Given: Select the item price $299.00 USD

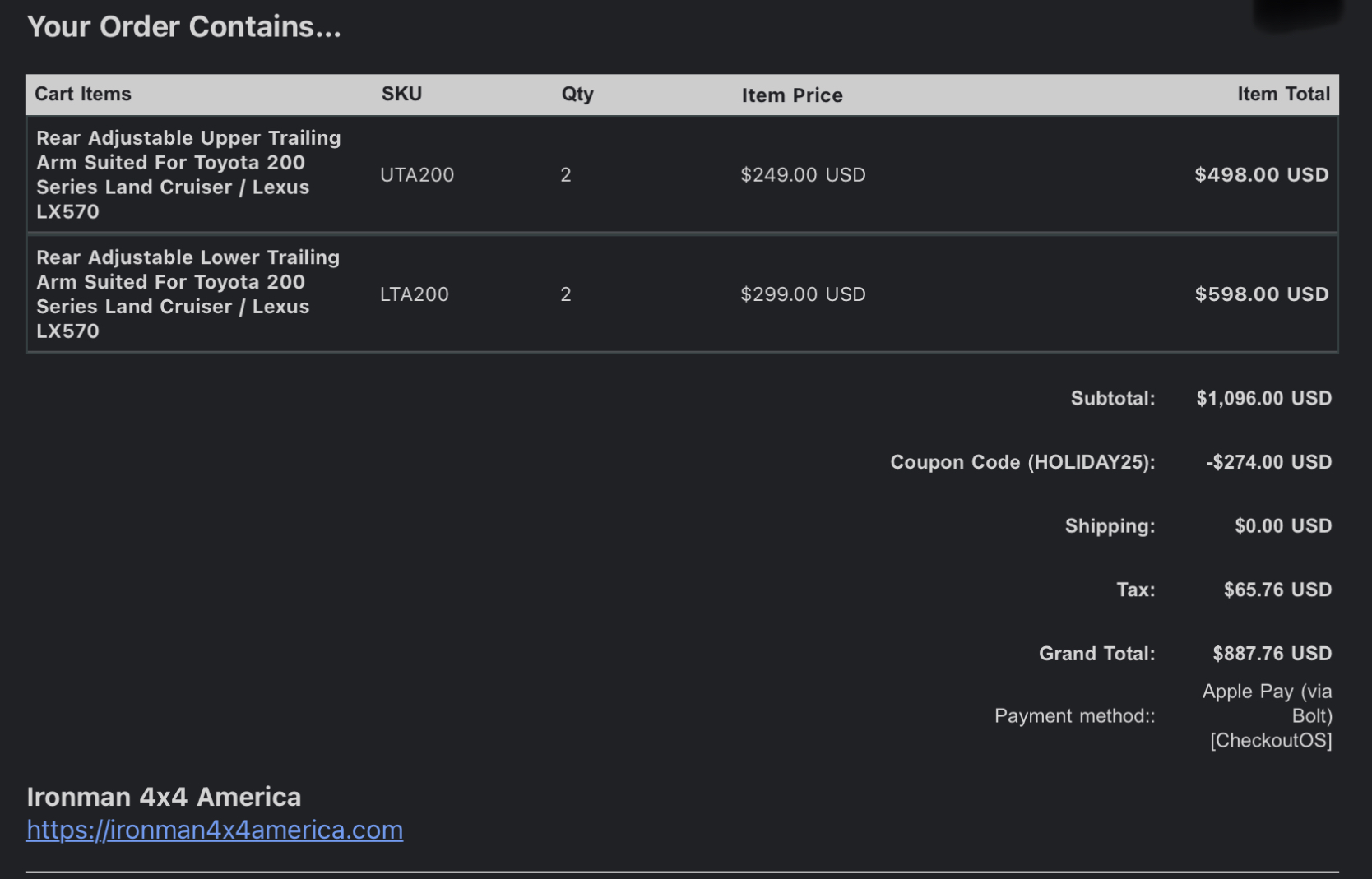Looking at the screenshot, I should point(803,294).
